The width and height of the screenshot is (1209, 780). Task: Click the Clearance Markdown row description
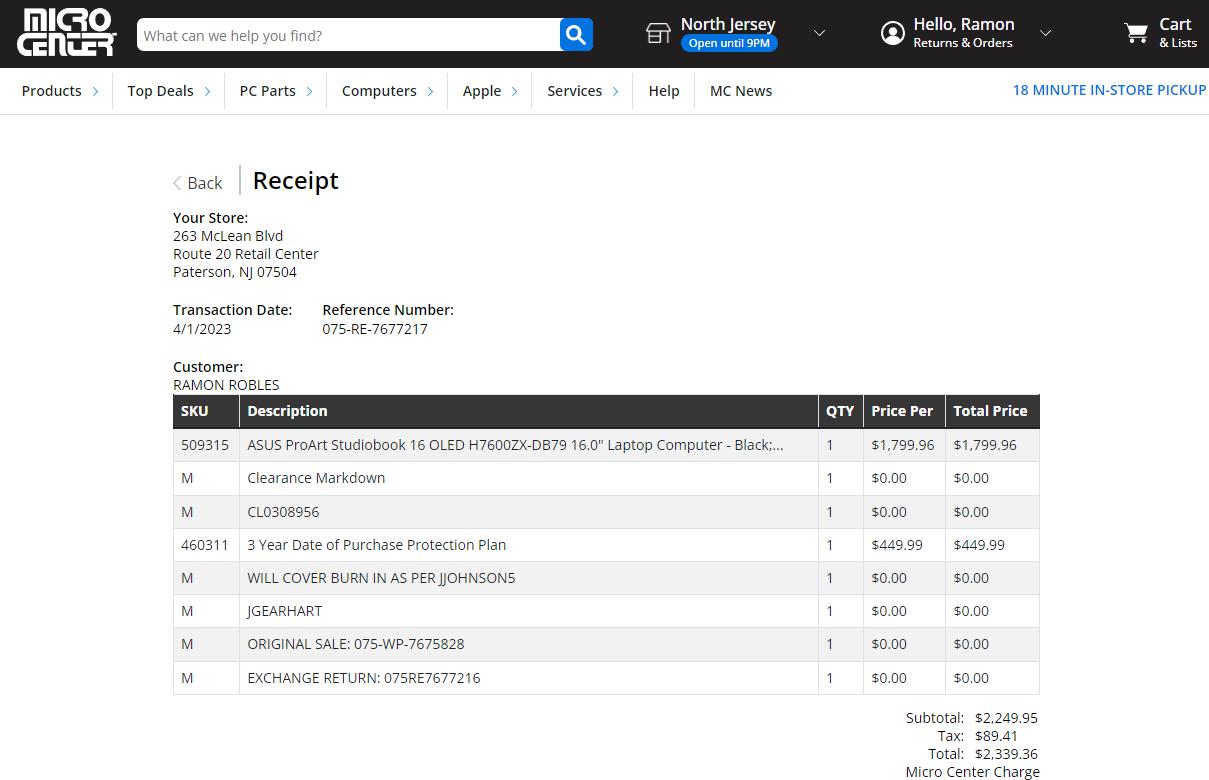pos(316,478)
